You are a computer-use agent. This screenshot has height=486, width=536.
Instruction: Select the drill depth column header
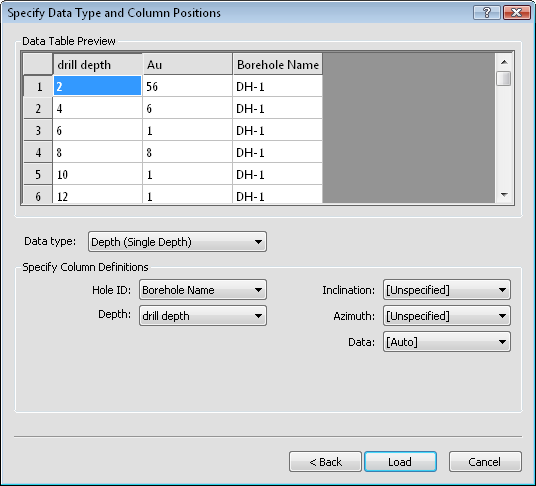coord(98,64)
